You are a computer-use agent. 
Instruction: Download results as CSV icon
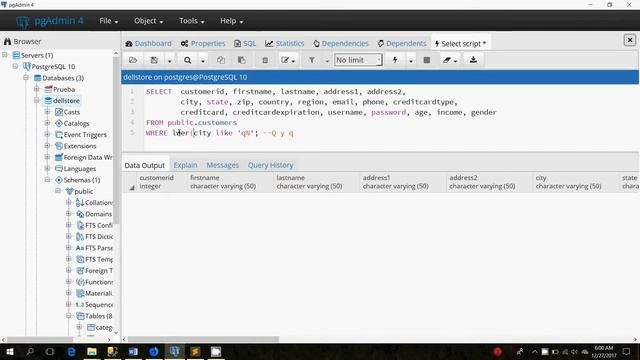[473, 60]
